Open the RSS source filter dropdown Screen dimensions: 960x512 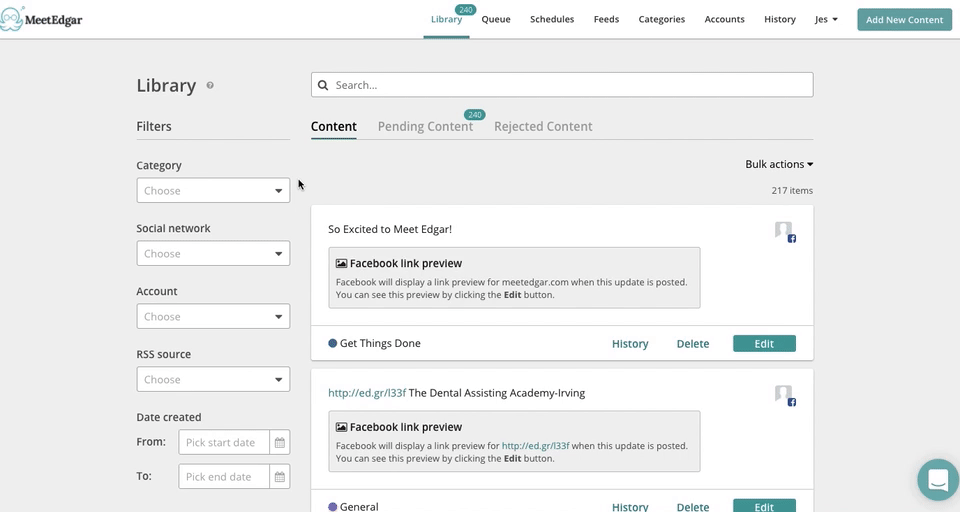(213, 380)
